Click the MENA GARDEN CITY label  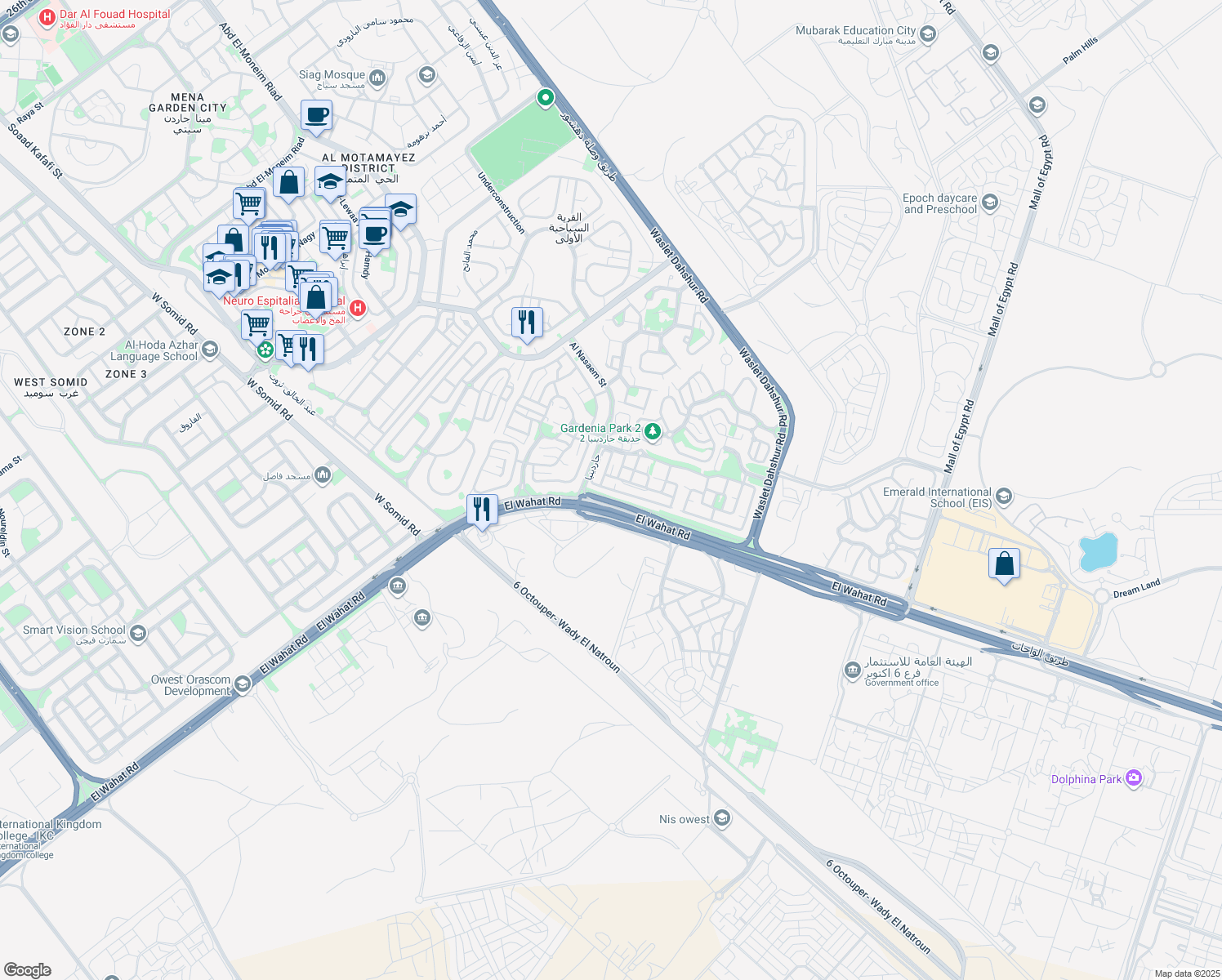tap(188, 102)
